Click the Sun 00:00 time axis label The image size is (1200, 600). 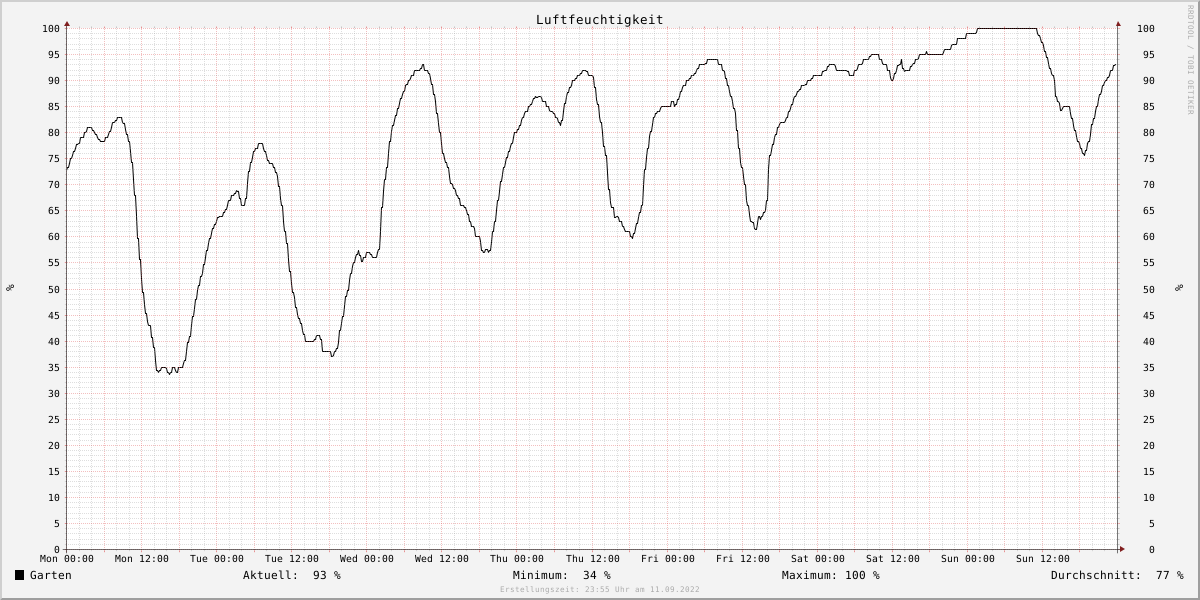[x=968, y=559]
